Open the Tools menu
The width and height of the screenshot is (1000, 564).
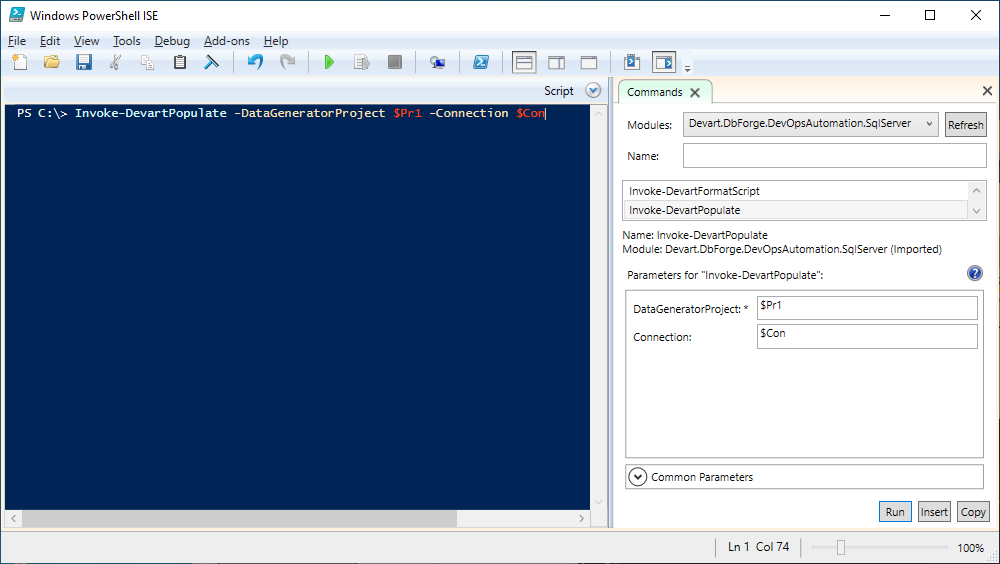click(126, 41)
